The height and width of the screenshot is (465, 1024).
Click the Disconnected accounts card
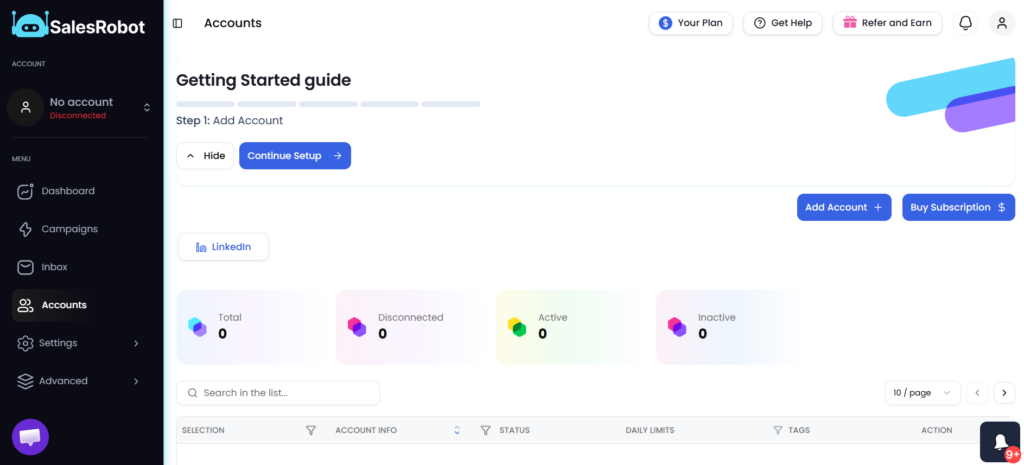pyautogui.click(x=411, y=327)
